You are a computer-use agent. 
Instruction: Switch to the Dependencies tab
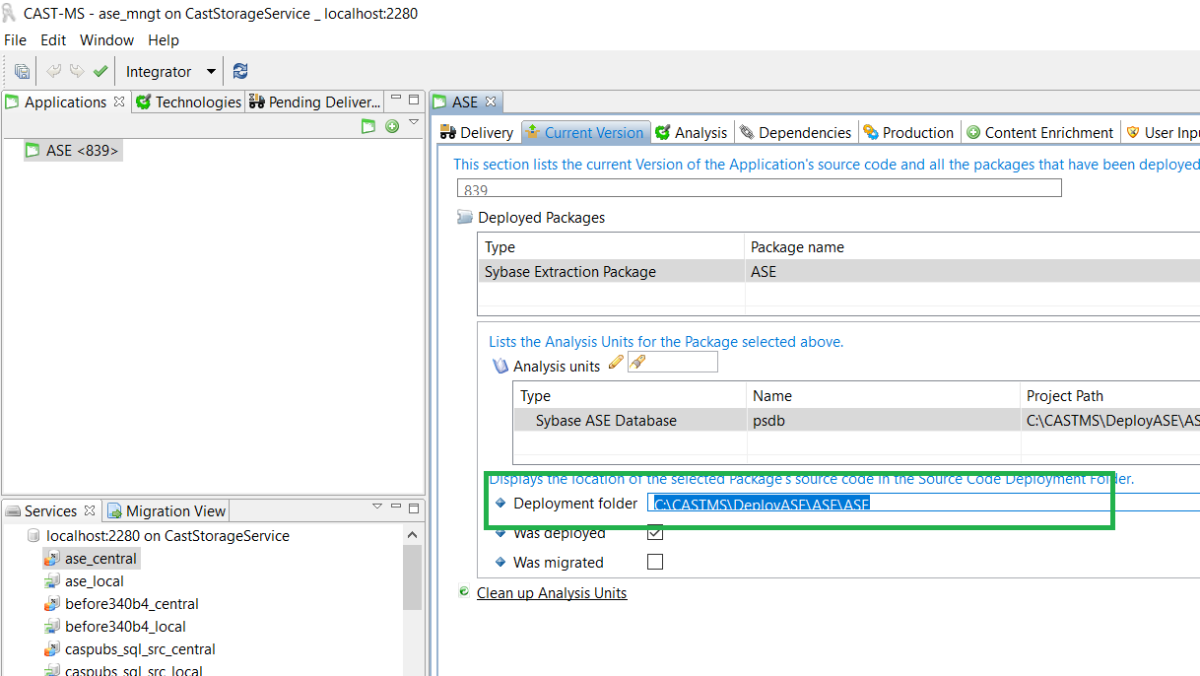click(795, 132)
